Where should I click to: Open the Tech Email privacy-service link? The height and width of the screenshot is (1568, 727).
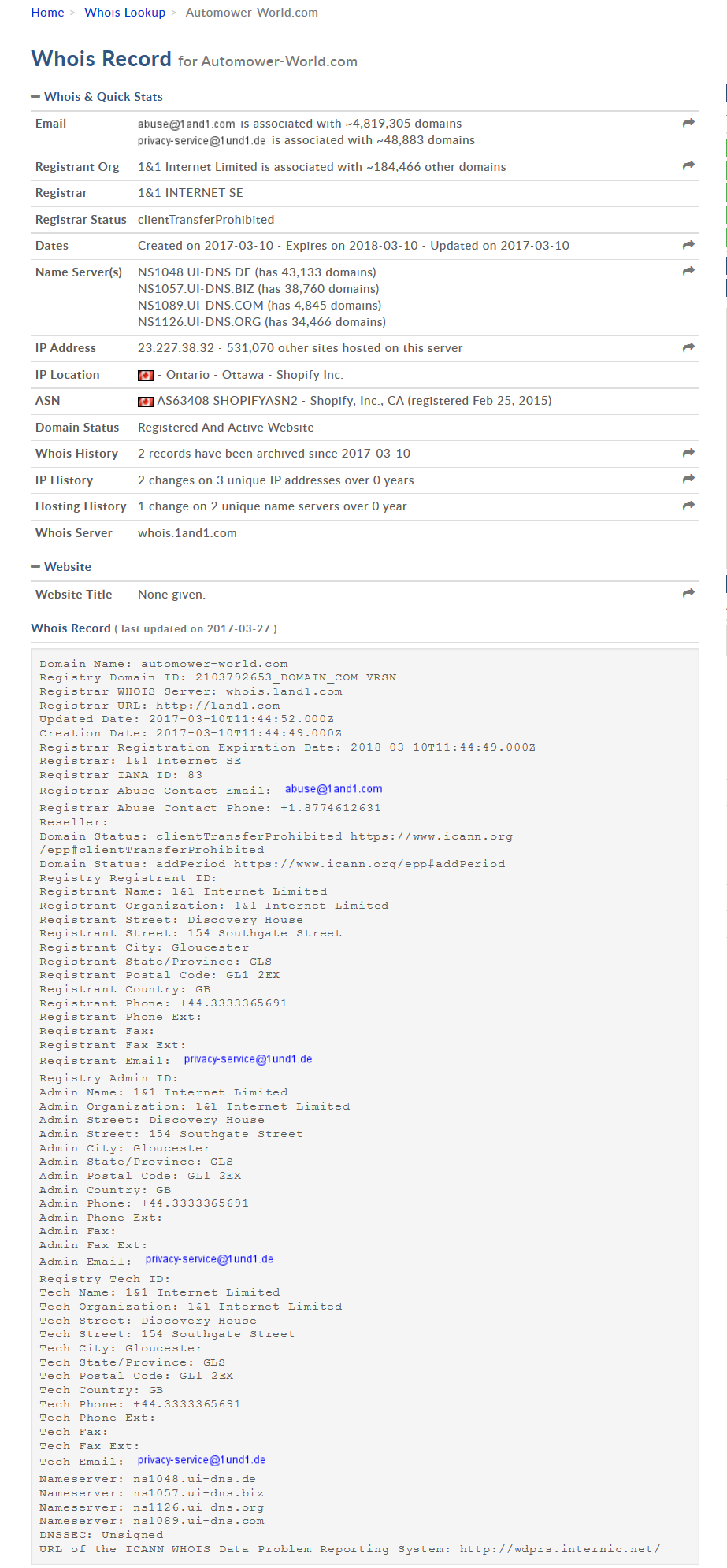point(202,1460)
